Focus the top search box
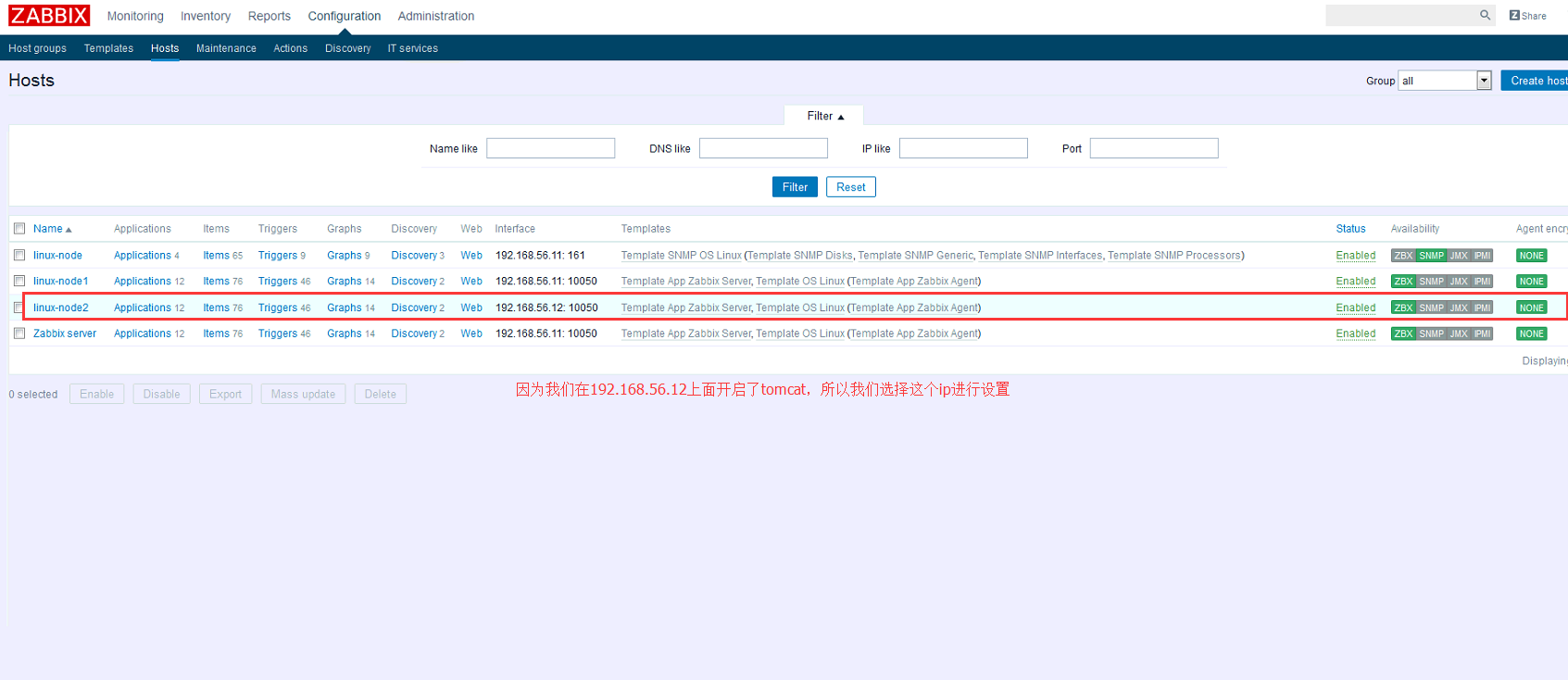 (x=1400, y=15)
